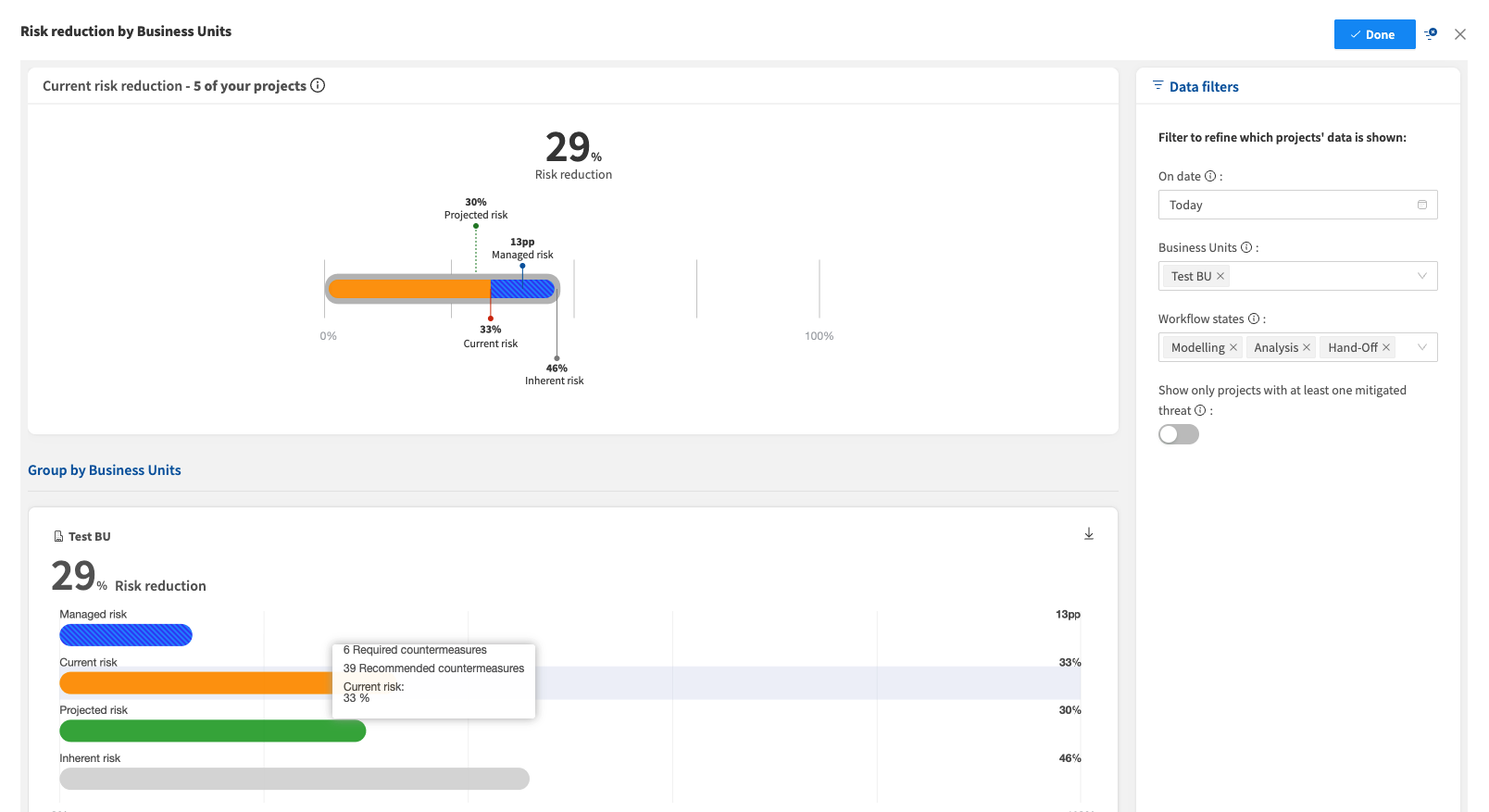Remove the Test BU tag
This screenshot has height=812, width=1489.
(1220, 276)
